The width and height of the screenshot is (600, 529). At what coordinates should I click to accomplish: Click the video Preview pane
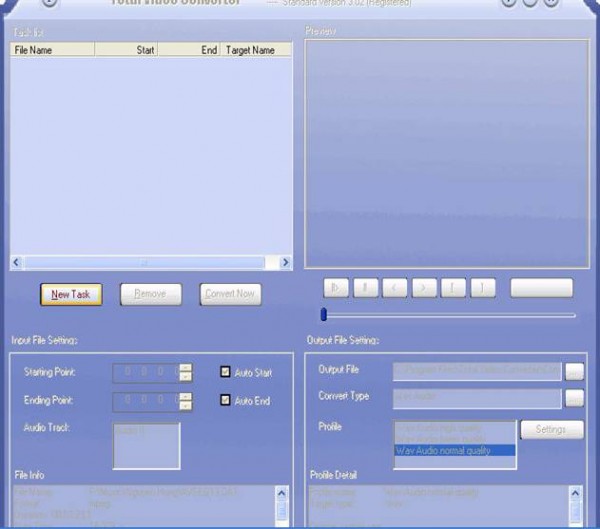point(447,154)
